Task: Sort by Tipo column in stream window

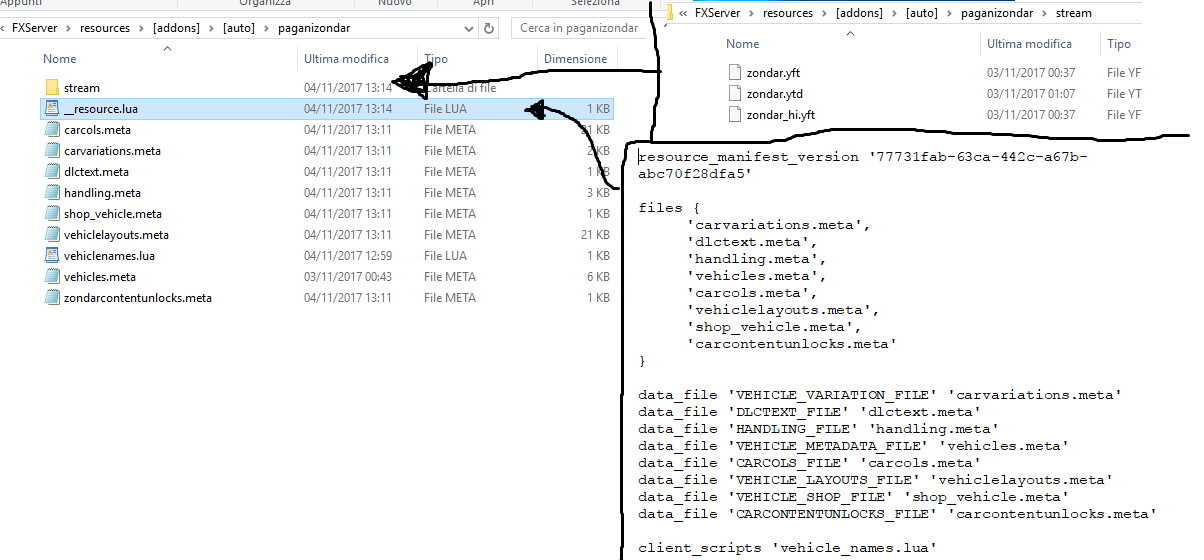Action: pos(1120,44)
